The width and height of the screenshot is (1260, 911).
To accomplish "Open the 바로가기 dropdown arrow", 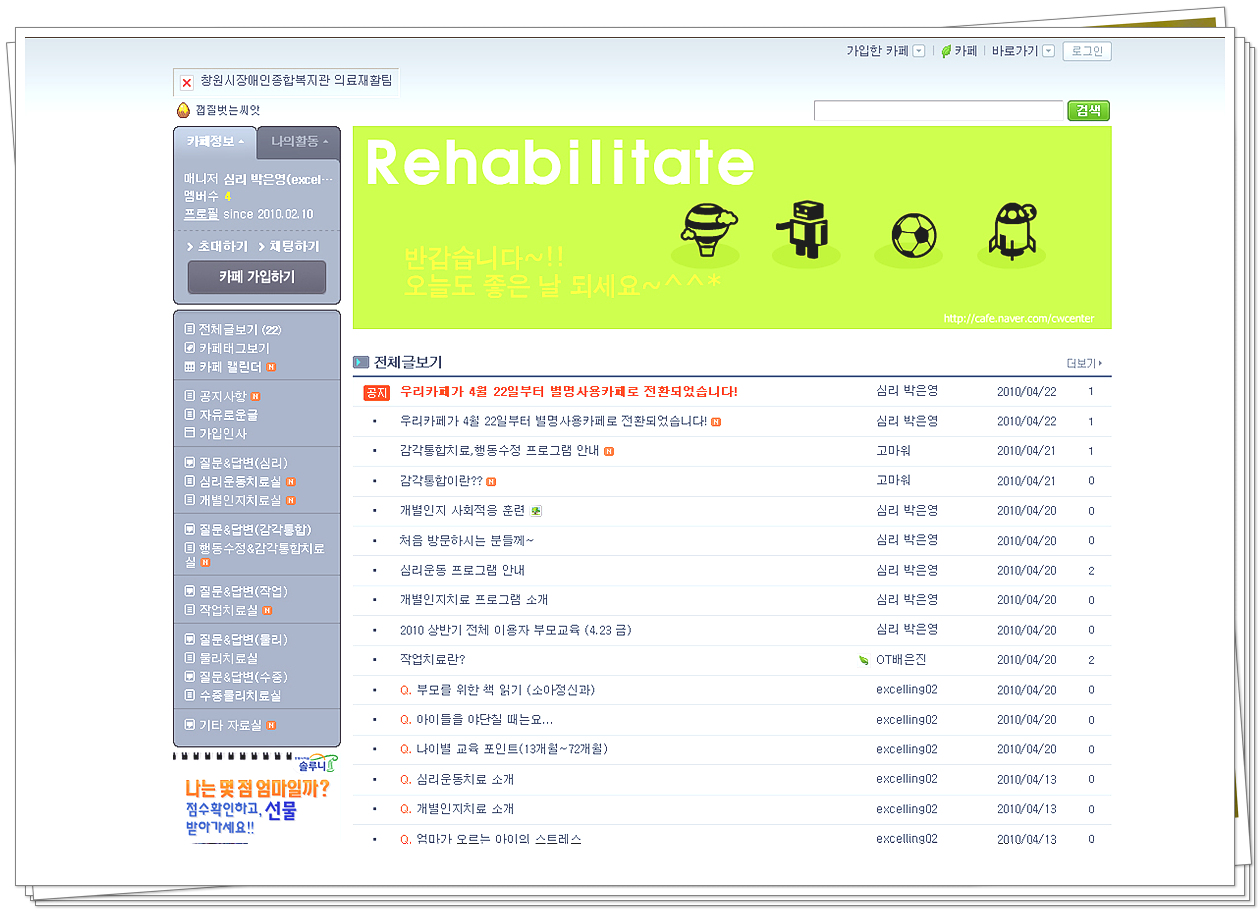I will 1048,51.
